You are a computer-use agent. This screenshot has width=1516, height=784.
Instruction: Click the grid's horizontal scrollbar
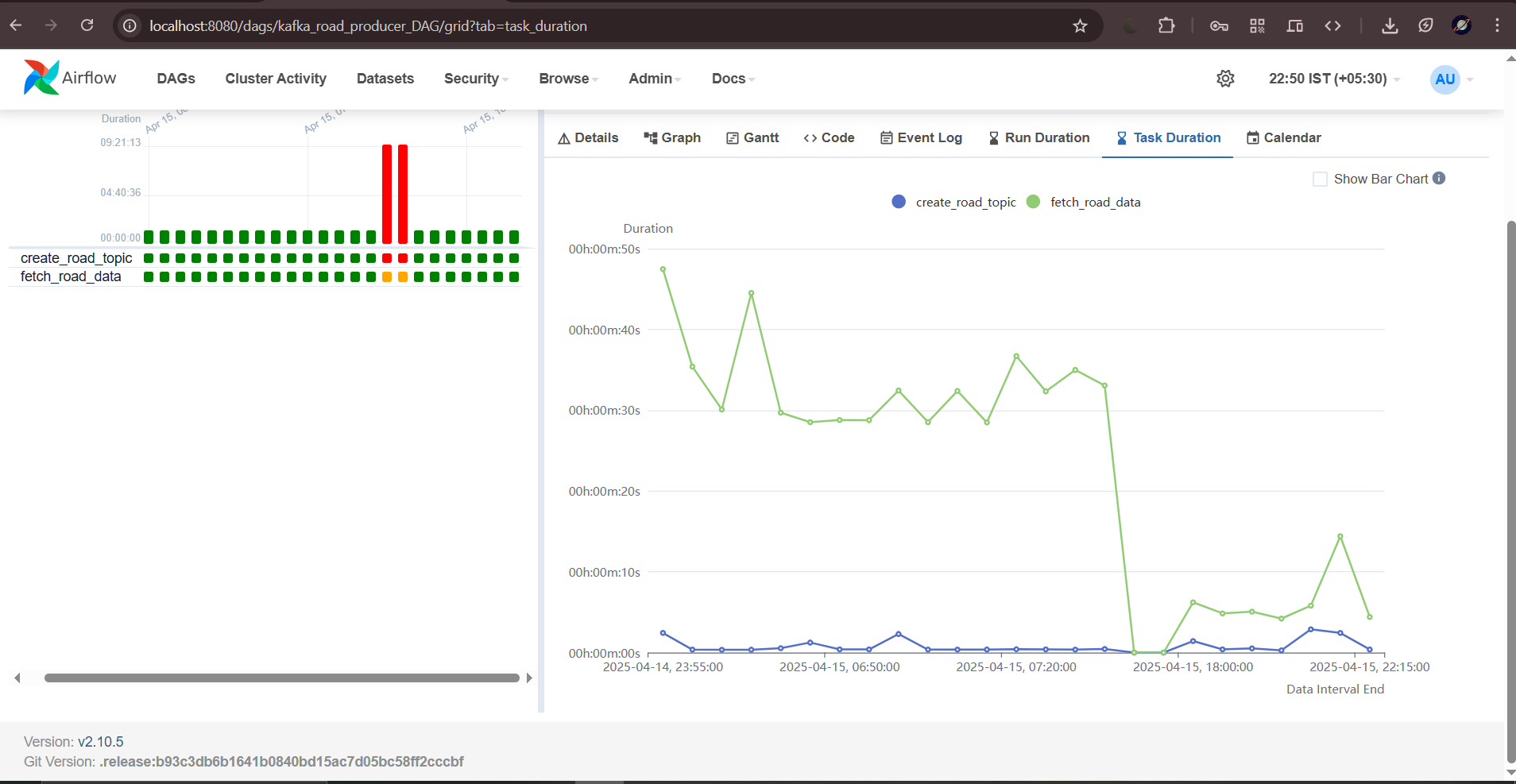coord(281,678)
